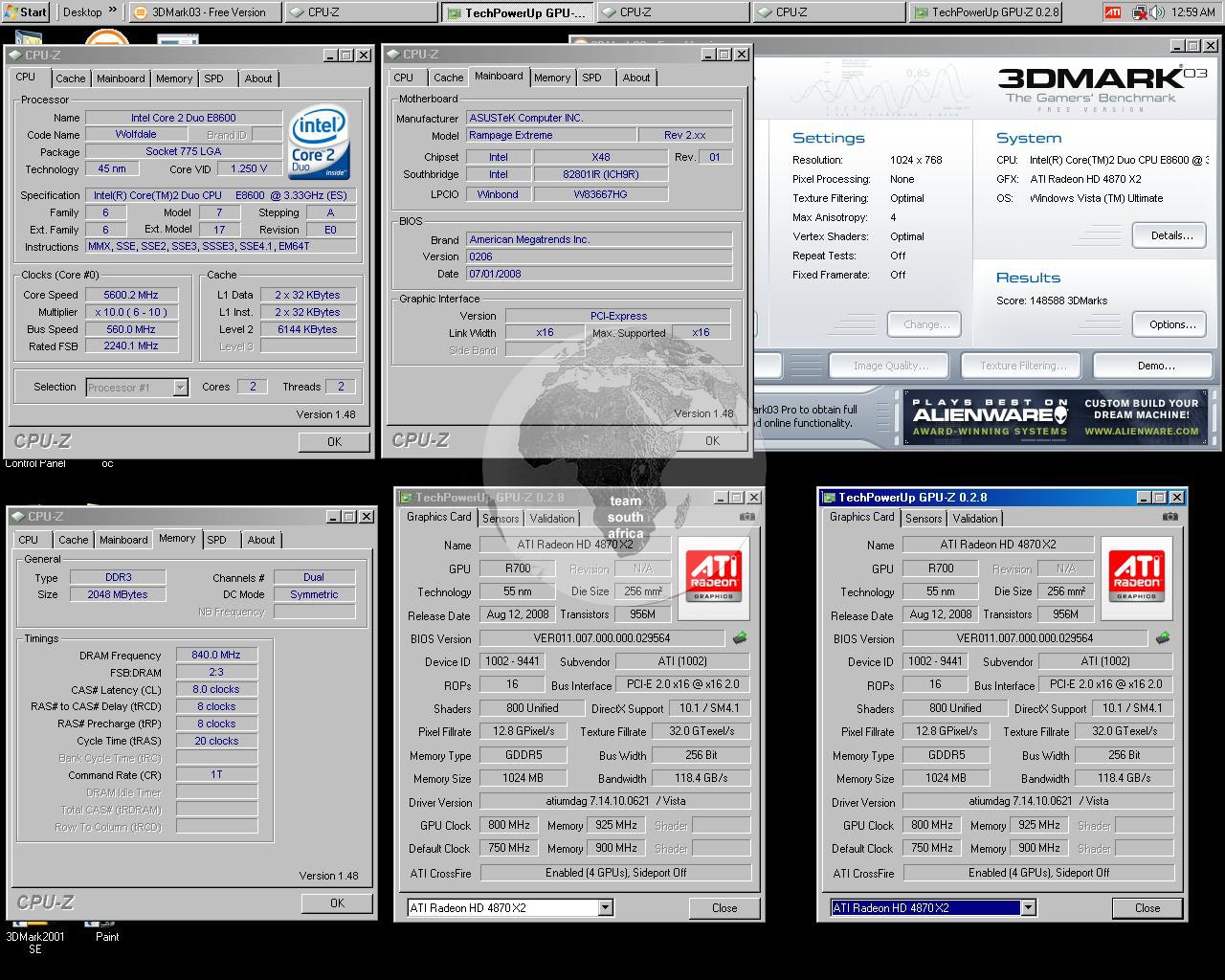The width and height of the screenshot is (1225, 980).
Task: Select Sensors tab in left GPU-Z
Action: (x=501, y=519)
